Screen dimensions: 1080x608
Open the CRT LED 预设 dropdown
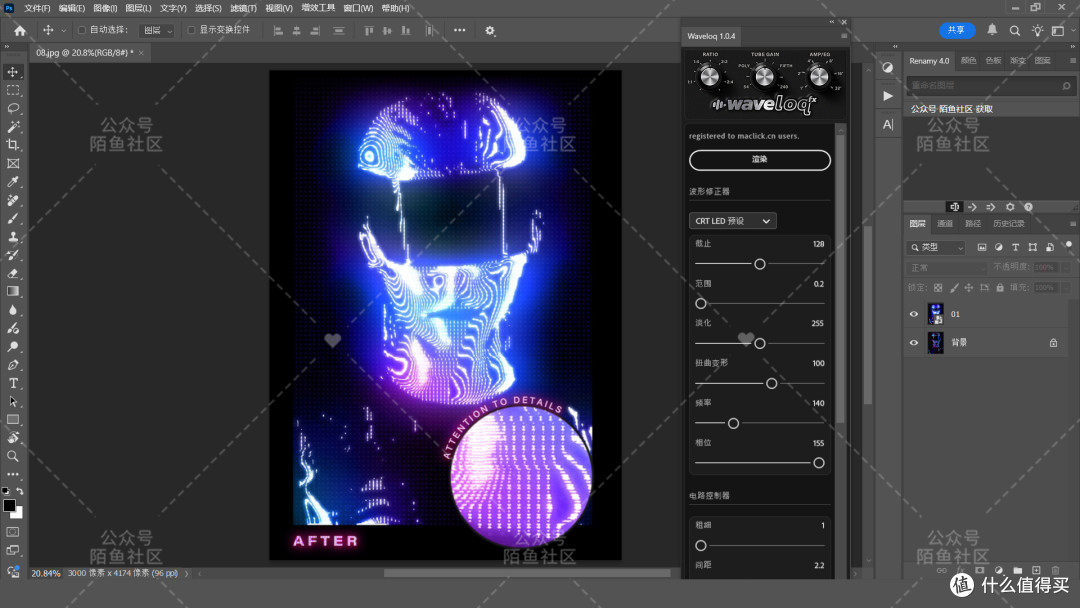[x=732, y=221]
